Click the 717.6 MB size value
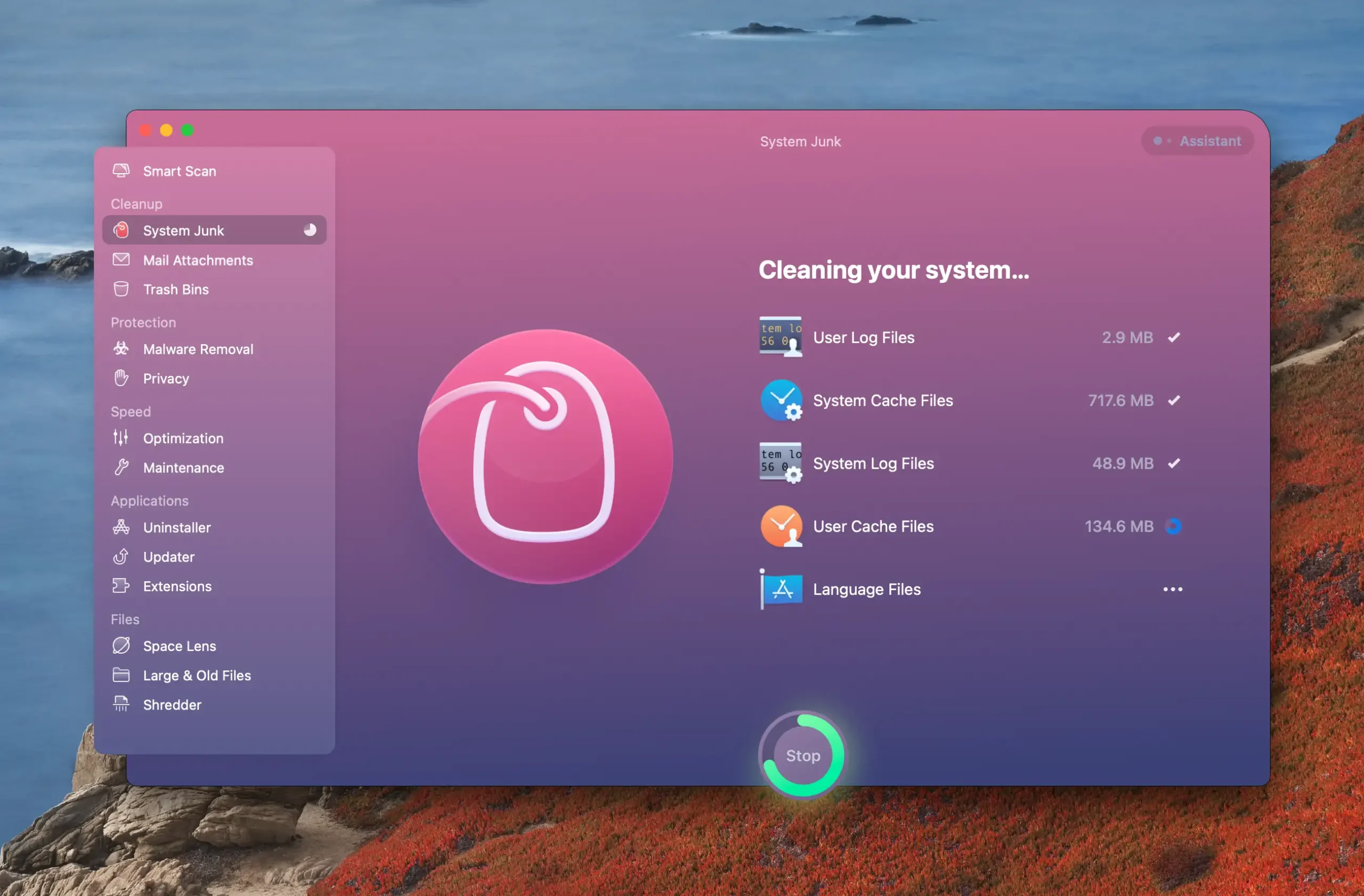1364x896 pixels. (1121, 400)
